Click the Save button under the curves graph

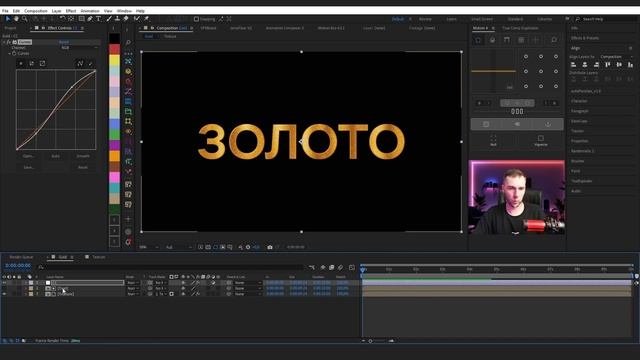pos(28,167)
